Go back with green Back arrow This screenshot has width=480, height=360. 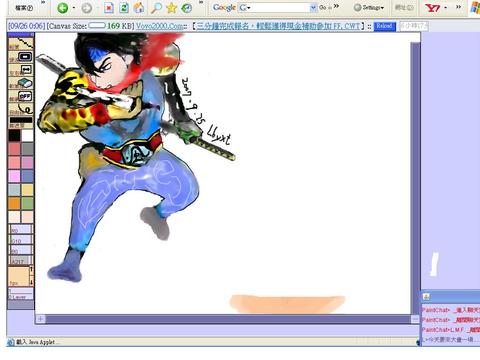63,8
